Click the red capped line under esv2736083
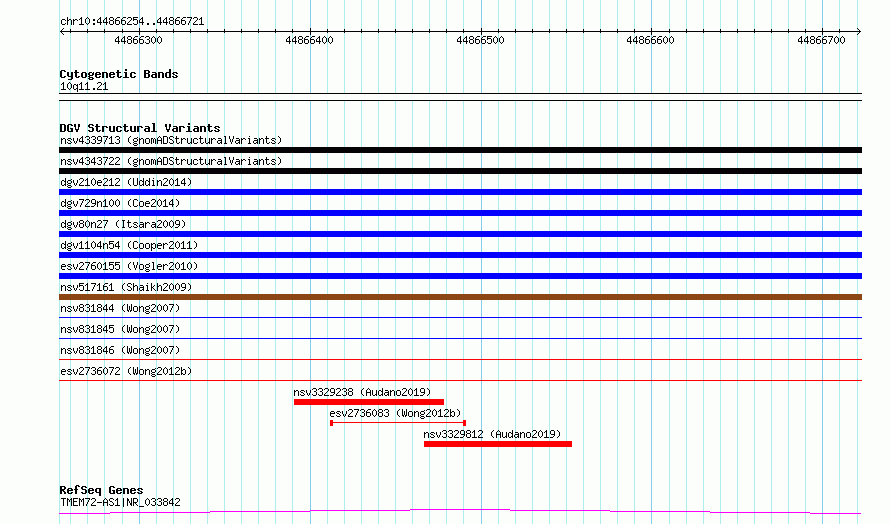 click(x=398, y=423)
